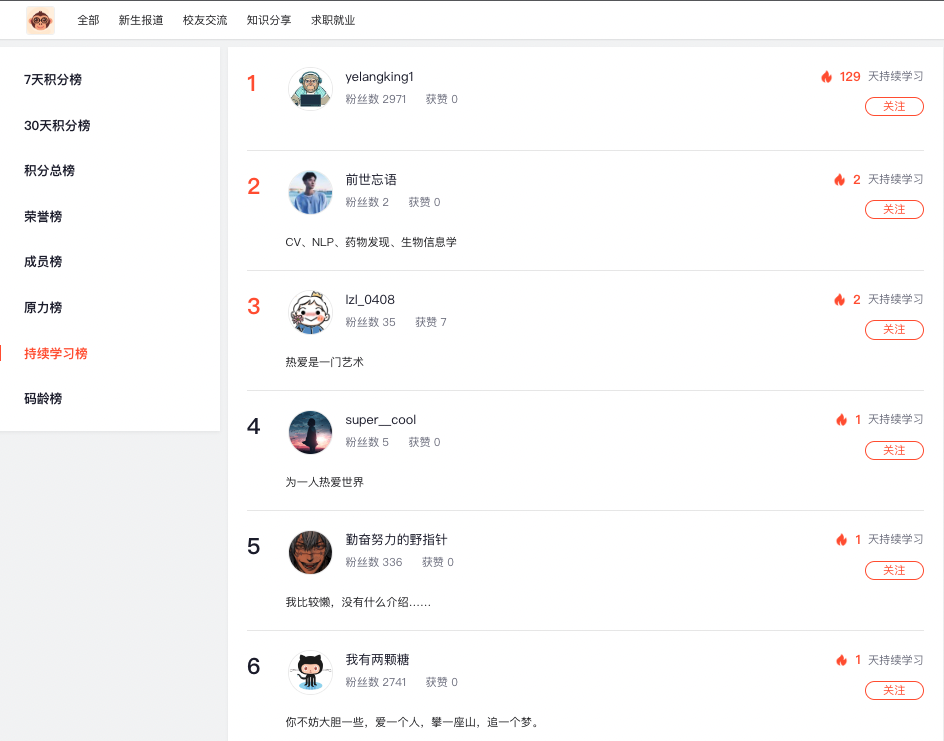Select 积分总榜 in the sidebar
The height and width of the screenshot is (741, 944).
tap(49, 170)
